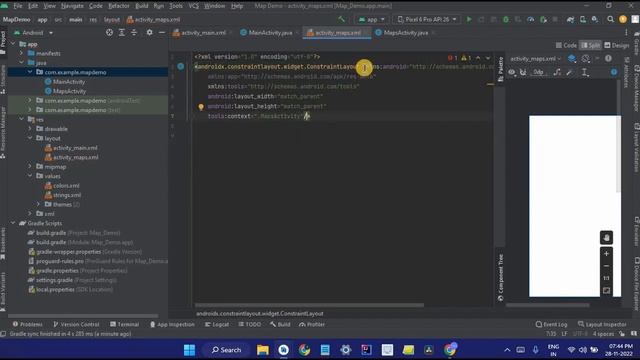Switch to the MainActivity.java tab
Viewport: 640px width, 360px height.
tap(266, 33)
